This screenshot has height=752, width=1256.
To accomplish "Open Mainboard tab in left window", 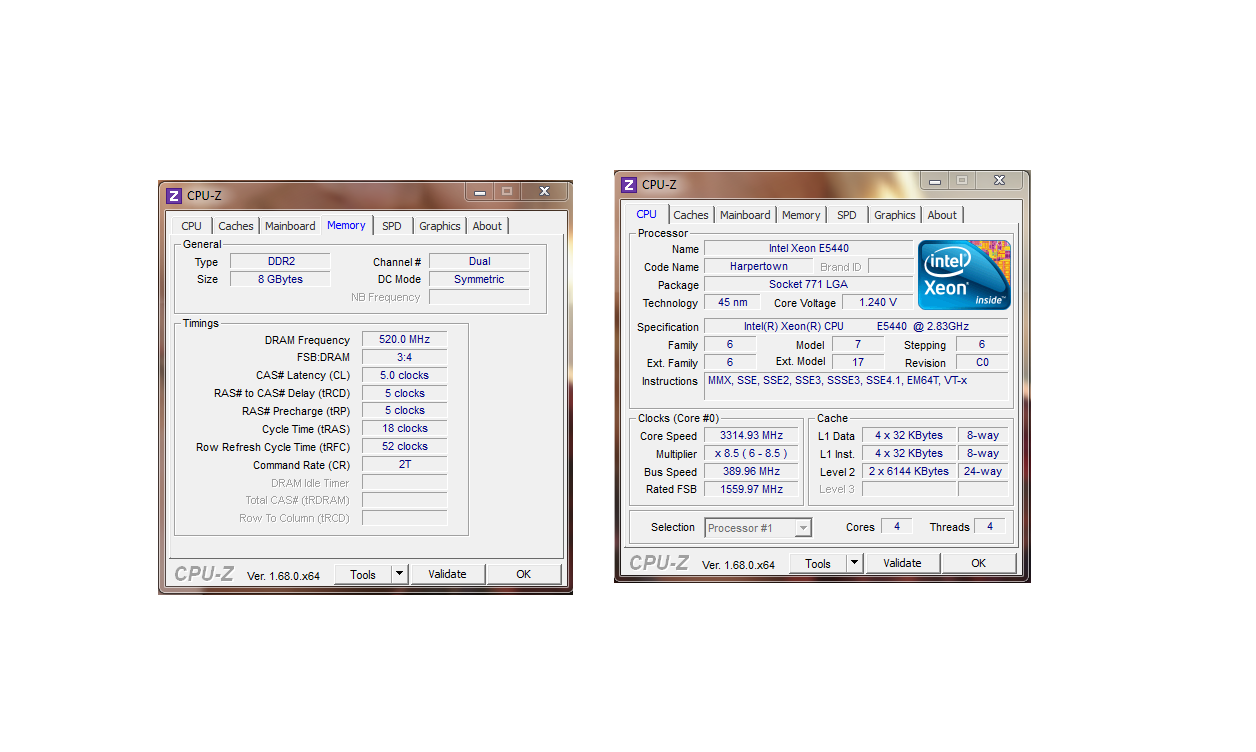I will (290, 226).
